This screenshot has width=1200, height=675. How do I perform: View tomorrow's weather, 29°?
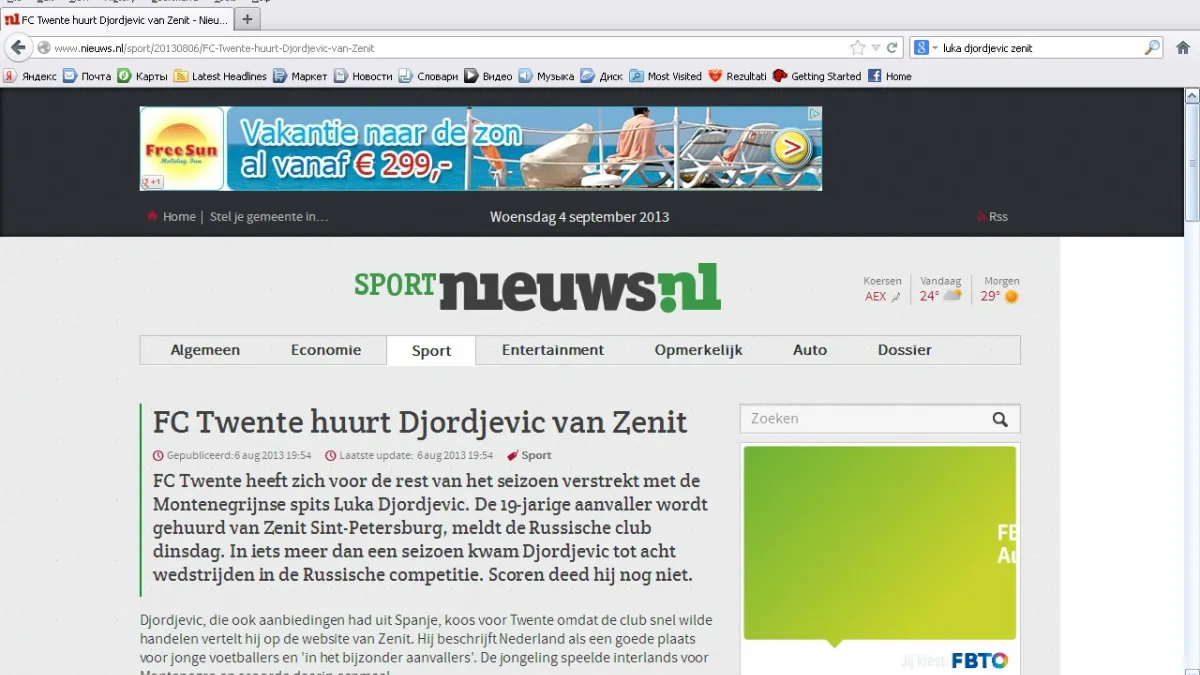[x=1000, y=296]
